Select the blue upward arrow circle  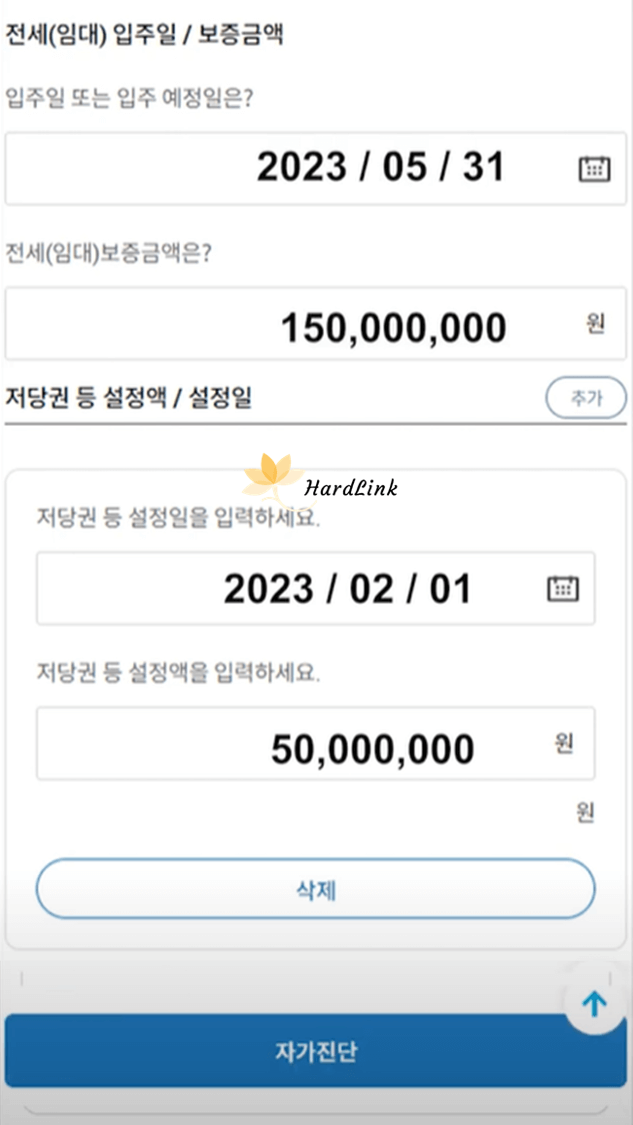tap(595, 1002)
